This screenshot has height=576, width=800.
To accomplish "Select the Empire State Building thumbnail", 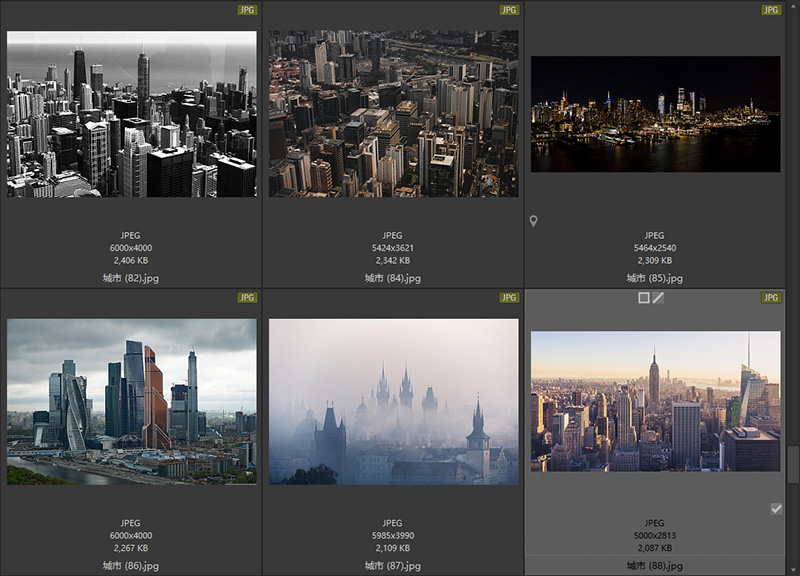I will 655,402.
